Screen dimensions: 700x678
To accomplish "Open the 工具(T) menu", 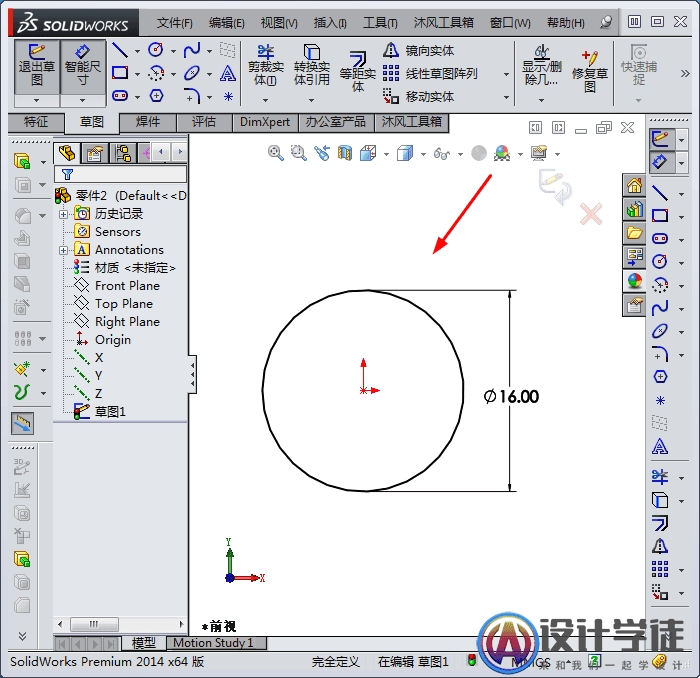I will pyautogui.click(x=380, y=23).
